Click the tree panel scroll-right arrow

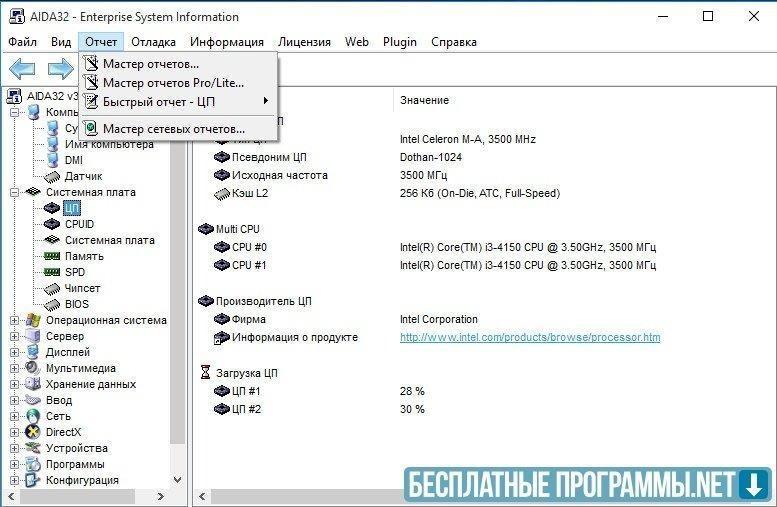click(x=160, y=496)
